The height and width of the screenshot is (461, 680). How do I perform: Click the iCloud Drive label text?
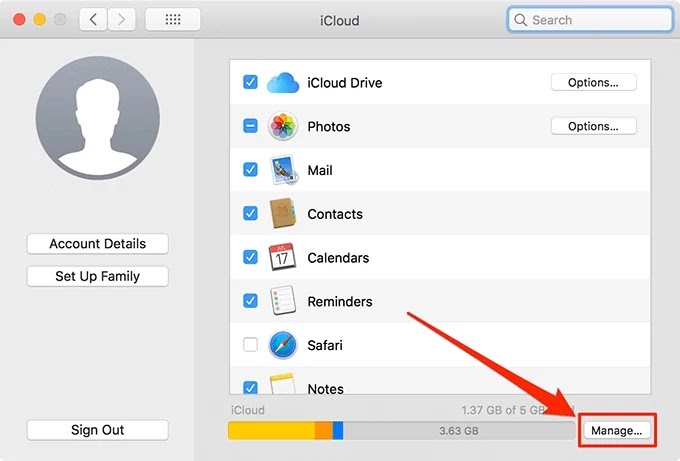point(345,83)
